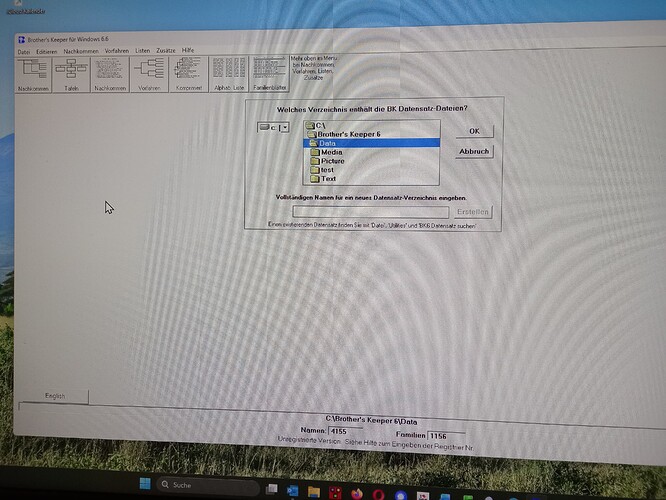Click the Brother's Keeper title bar icon
Screen dimensions: 666x500
pos(22,40)
